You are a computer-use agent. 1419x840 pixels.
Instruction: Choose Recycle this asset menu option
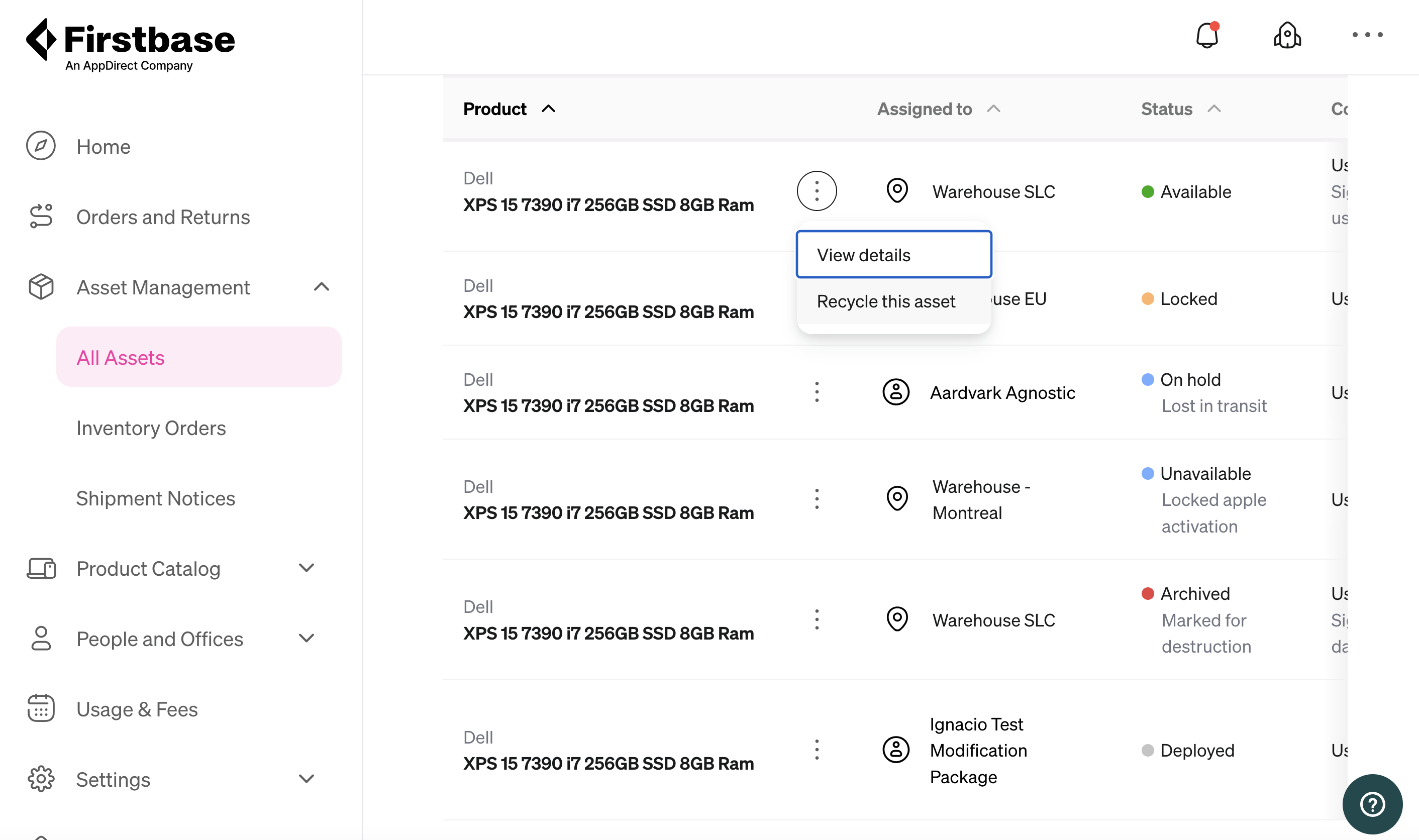886,302
